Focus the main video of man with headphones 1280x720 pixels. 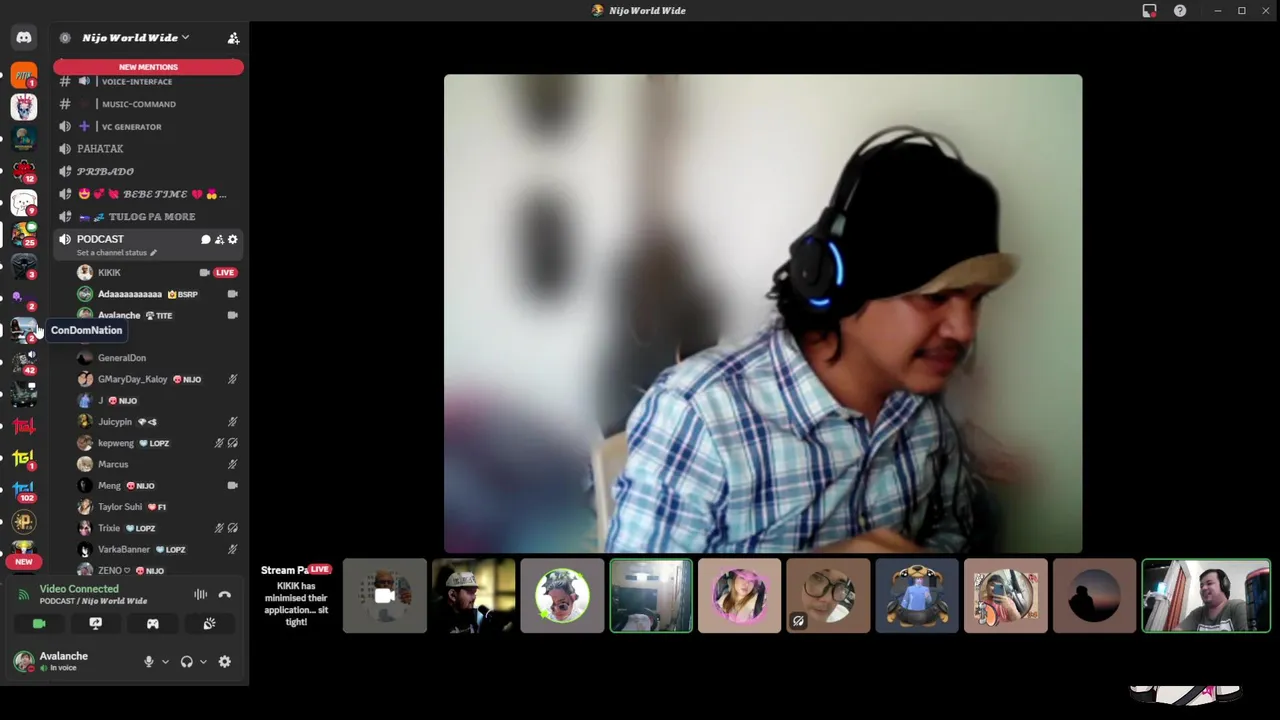(x=763, y=314)
